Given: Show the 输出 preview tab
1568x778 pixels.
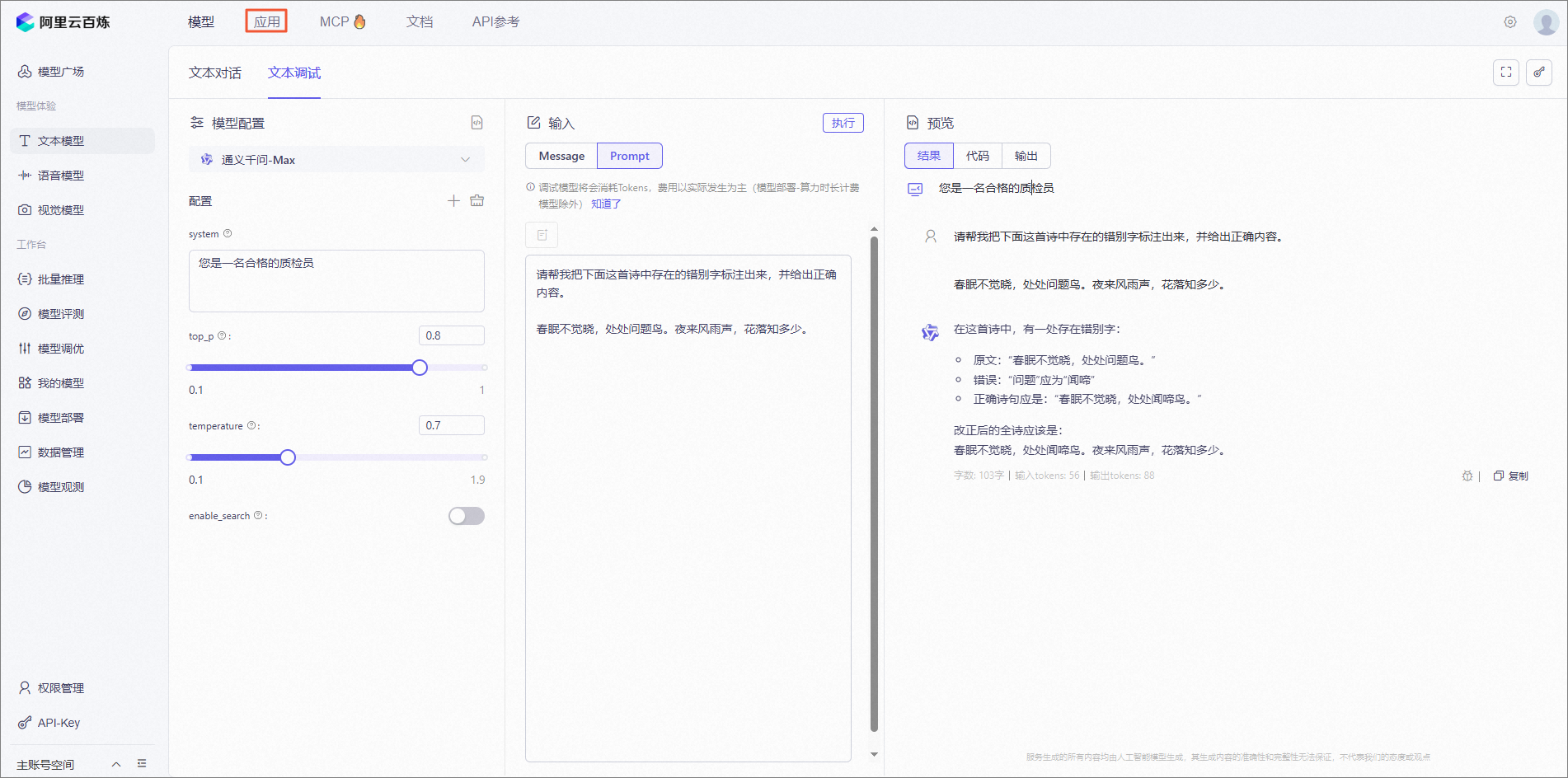Looking at the screenshot, I should pos(1026,156).
